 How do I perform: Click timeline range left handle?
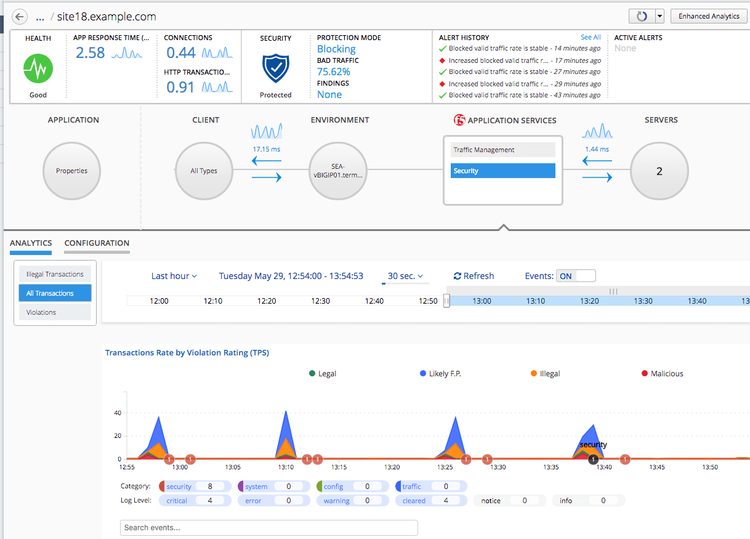pyautogui.click(x=446, y=301)
